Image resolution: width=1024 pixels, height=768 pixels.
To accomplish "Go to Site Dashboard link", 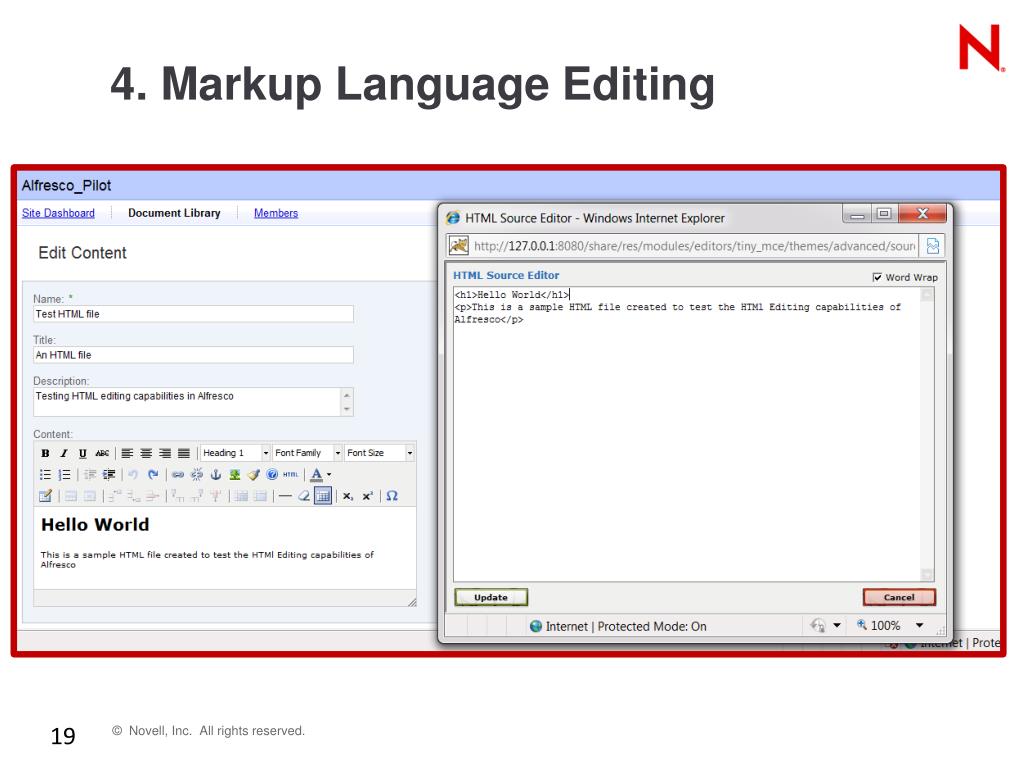I will [x=58, y=213].
